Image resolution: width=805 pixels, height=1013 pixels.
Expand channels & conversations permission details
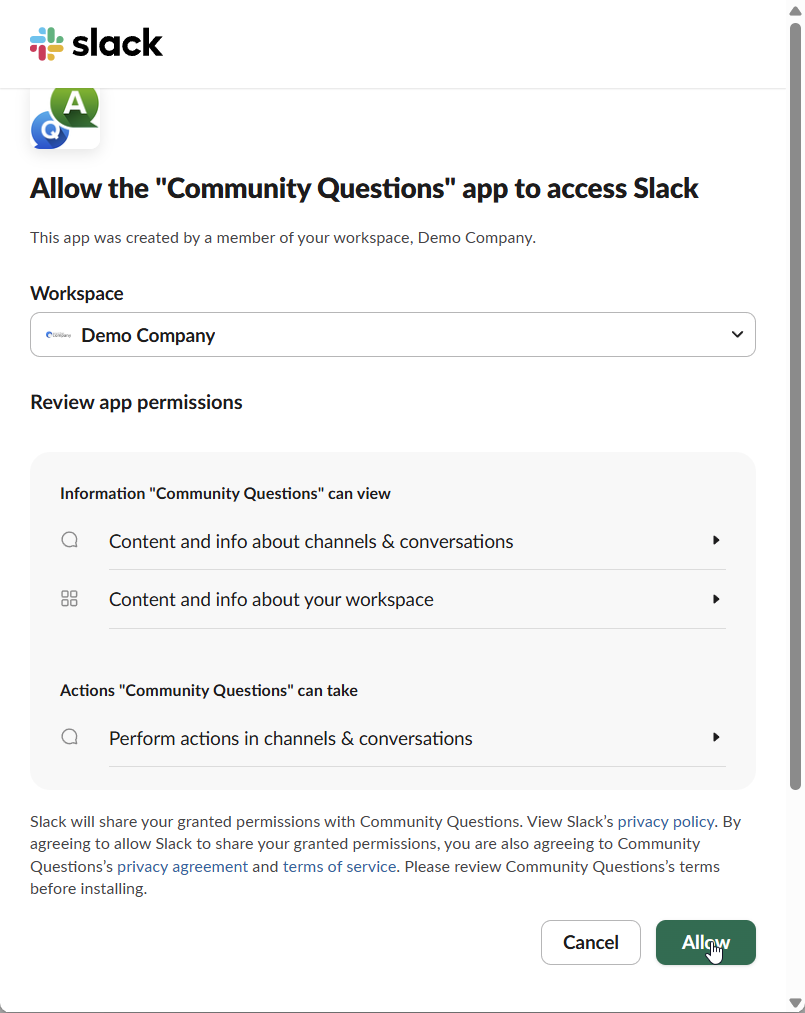click(x=716, y=540)
